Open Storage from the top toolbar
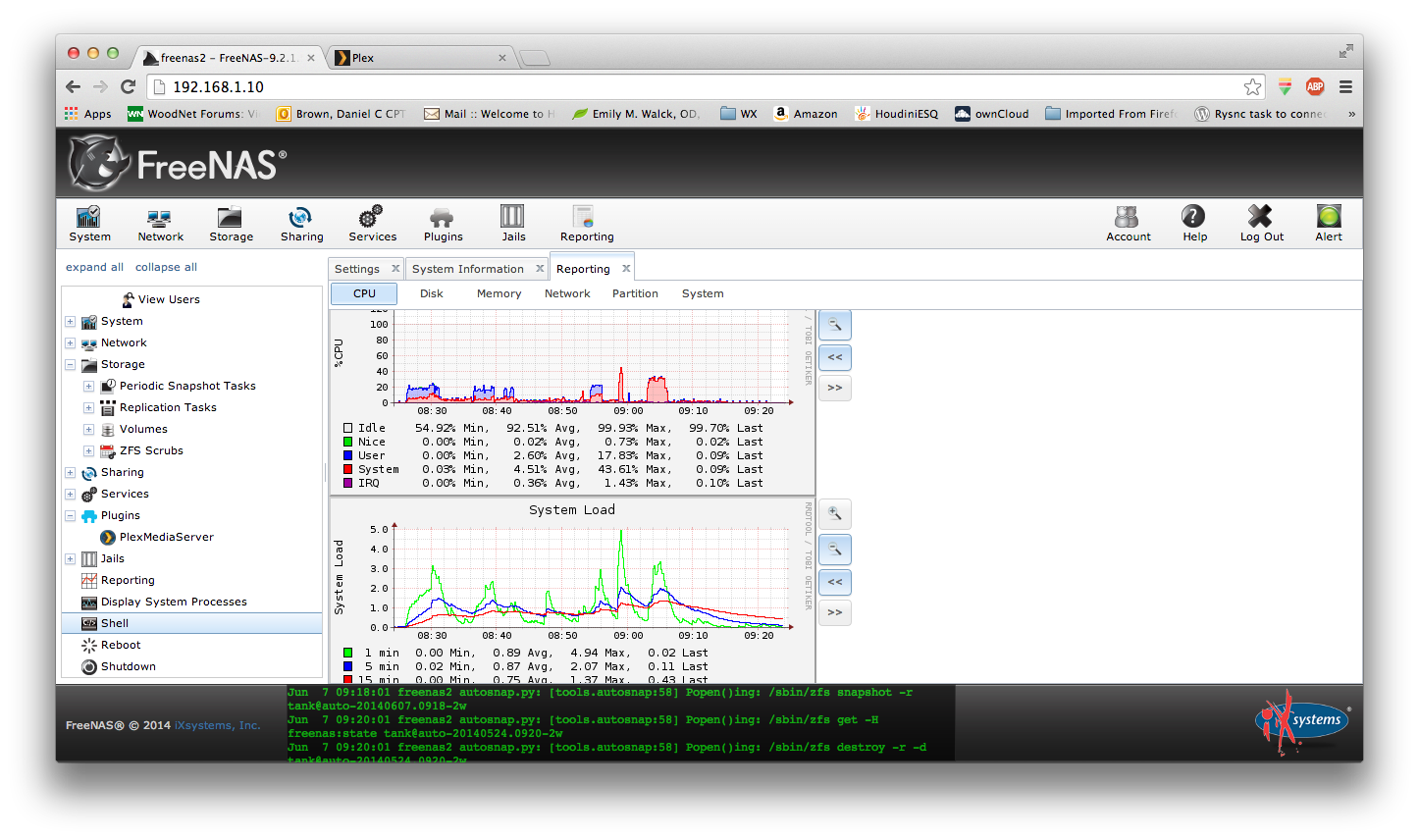 (231, 223)
